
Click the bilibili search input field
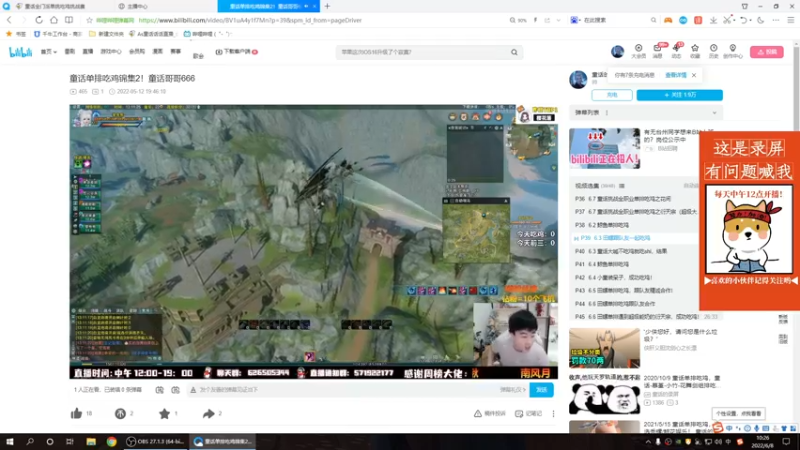point(422,52)
